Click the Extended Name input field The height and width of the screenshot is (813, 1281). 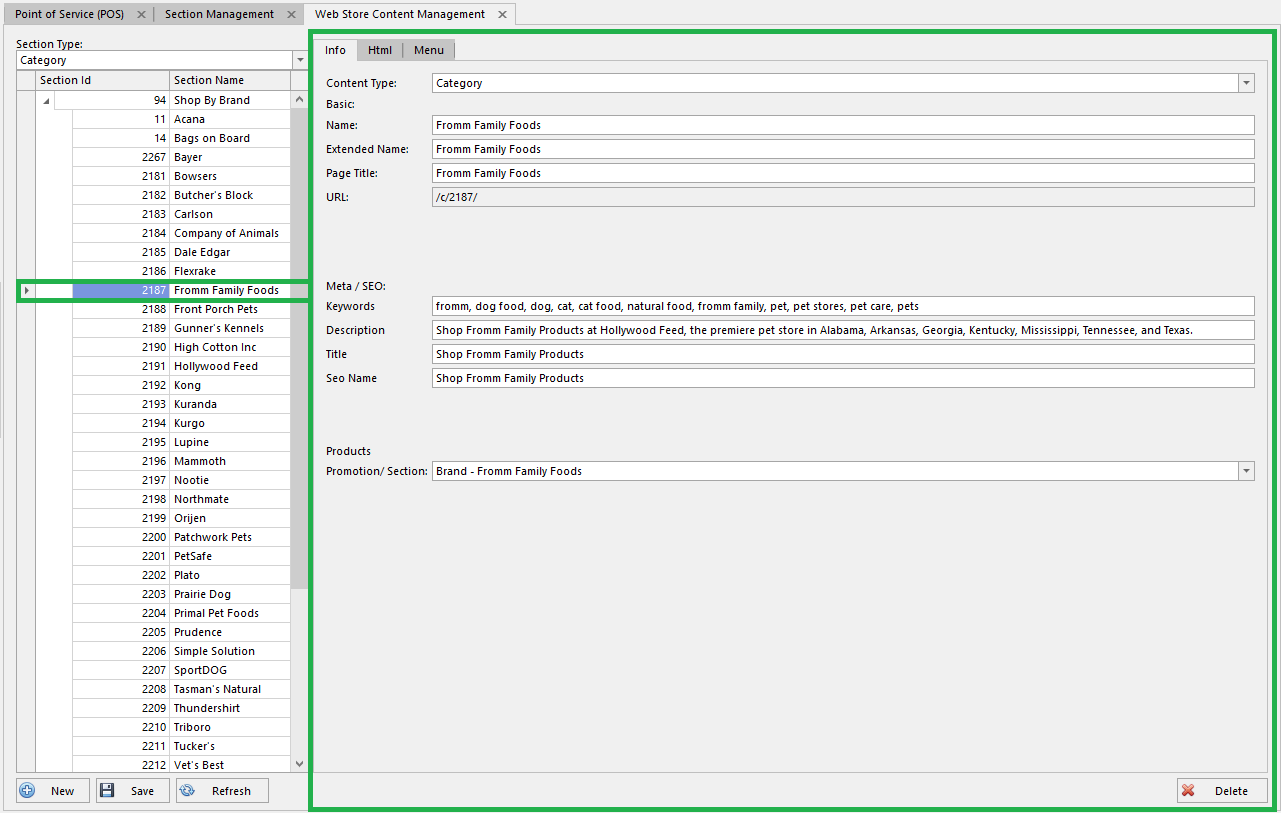(x=843, y=149)
